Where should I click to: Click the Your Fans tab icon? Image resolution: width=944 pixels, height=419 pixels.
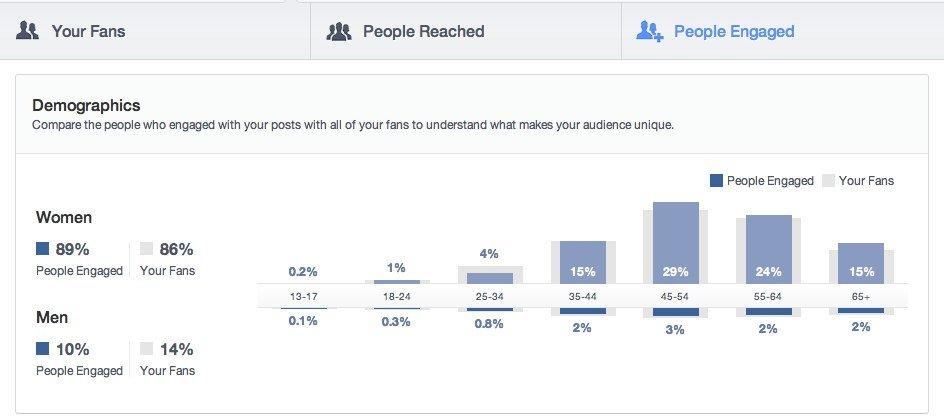[28, 31]
